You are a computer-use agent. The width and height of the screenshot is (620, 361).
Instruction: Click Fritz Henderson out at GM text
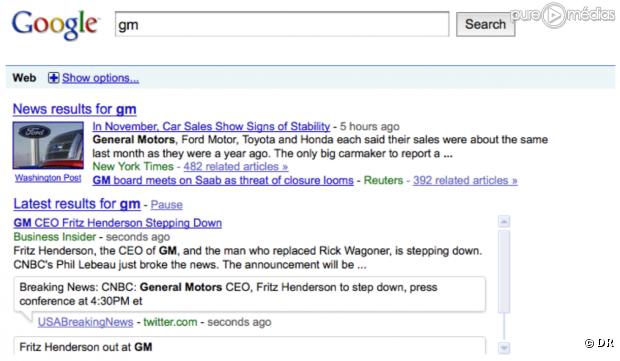(86, 347)
